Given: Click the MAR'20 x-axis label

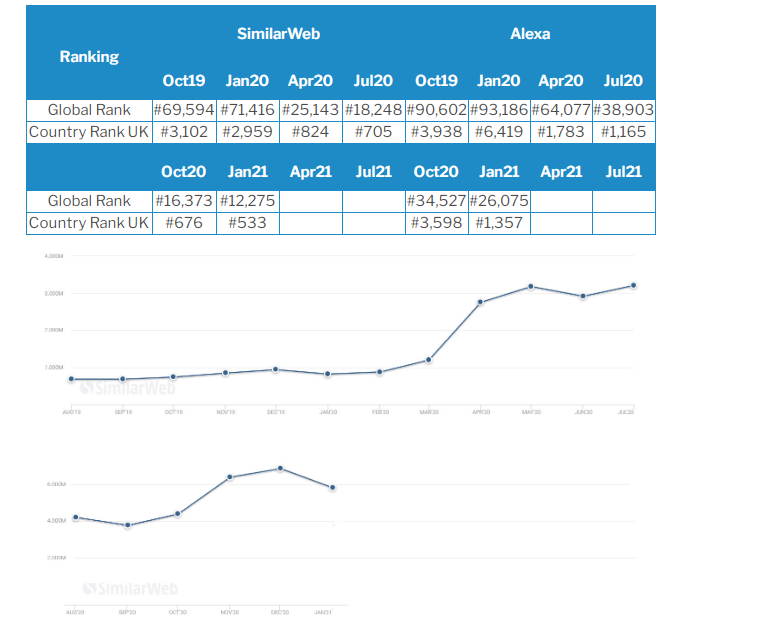Looking at the screenshot, I should [429, 412].
